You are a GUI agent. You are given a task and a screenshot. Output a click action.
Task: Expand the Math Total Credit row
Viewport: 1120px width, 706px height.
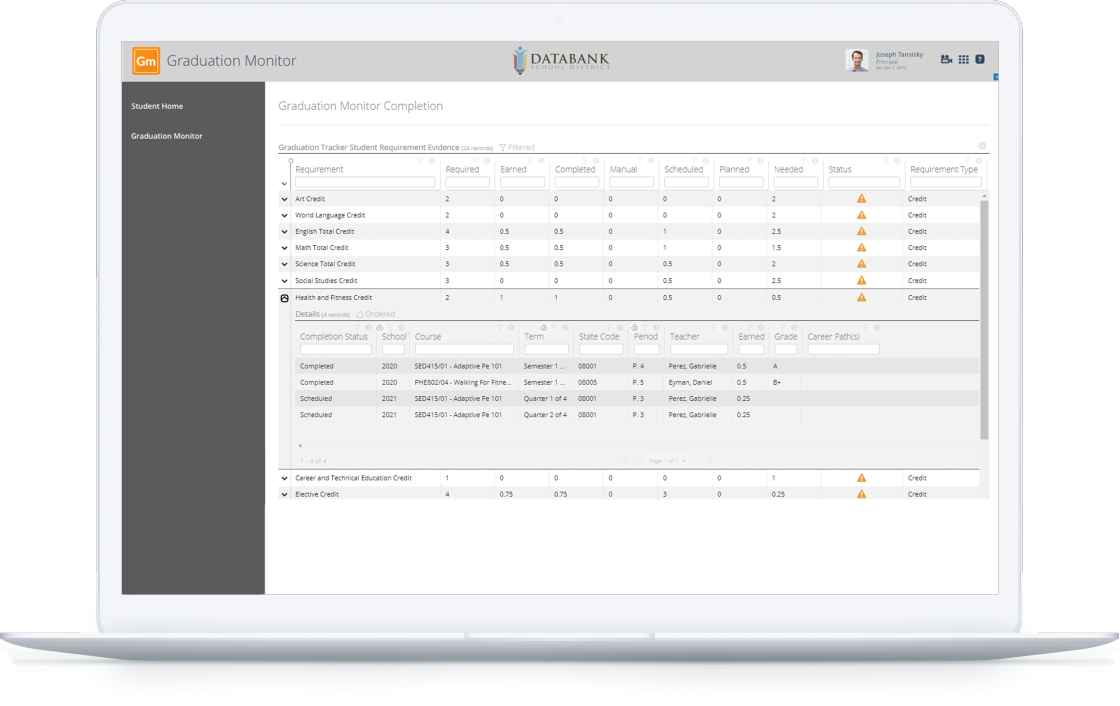point(284,247)
